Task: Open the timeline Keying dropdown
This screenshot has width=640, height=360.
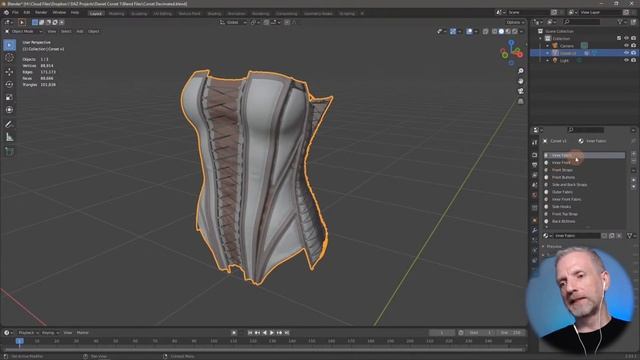Action: [51, 333]
